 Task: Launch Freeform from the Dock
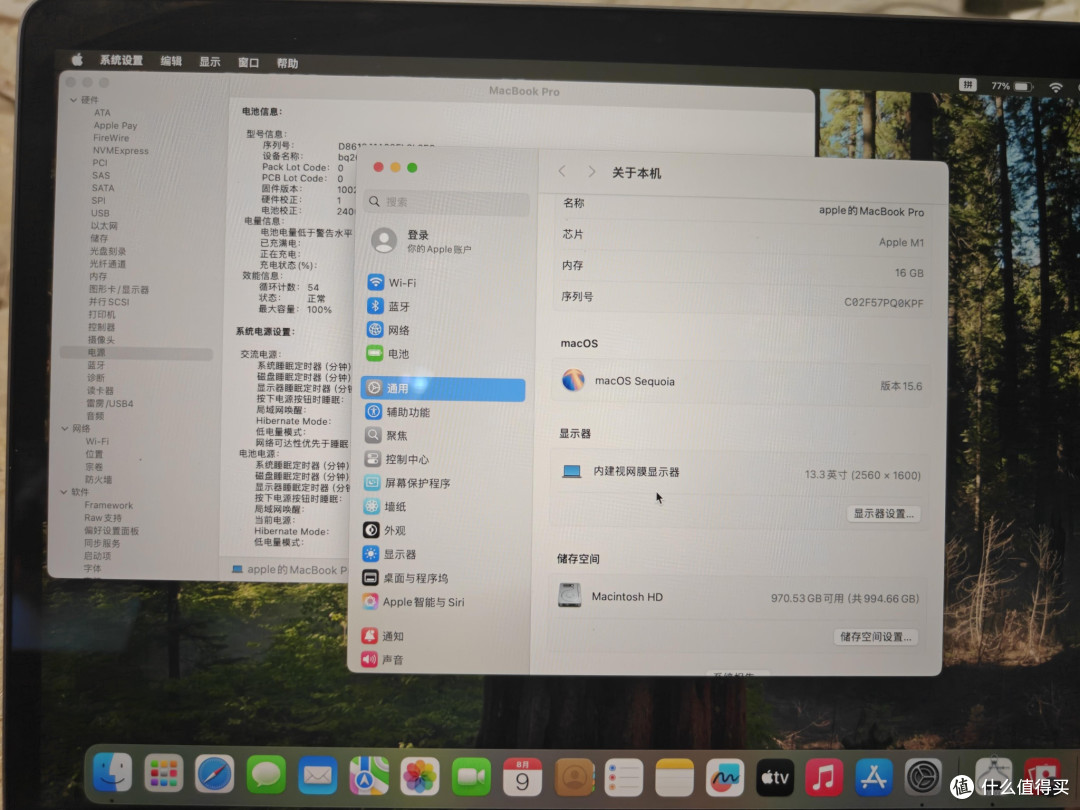(x=725, y=778)
